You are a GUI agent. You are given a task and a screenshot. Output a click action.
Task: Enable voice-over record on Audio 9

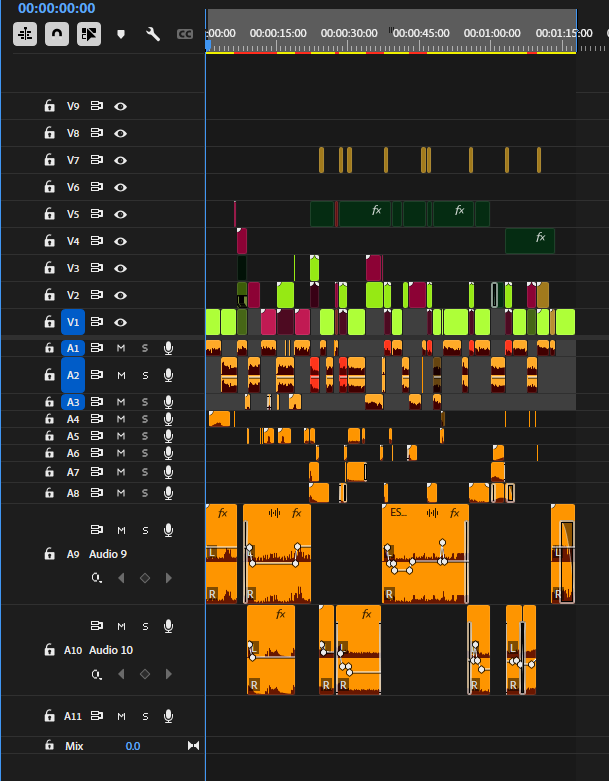[x=168, y=530]
